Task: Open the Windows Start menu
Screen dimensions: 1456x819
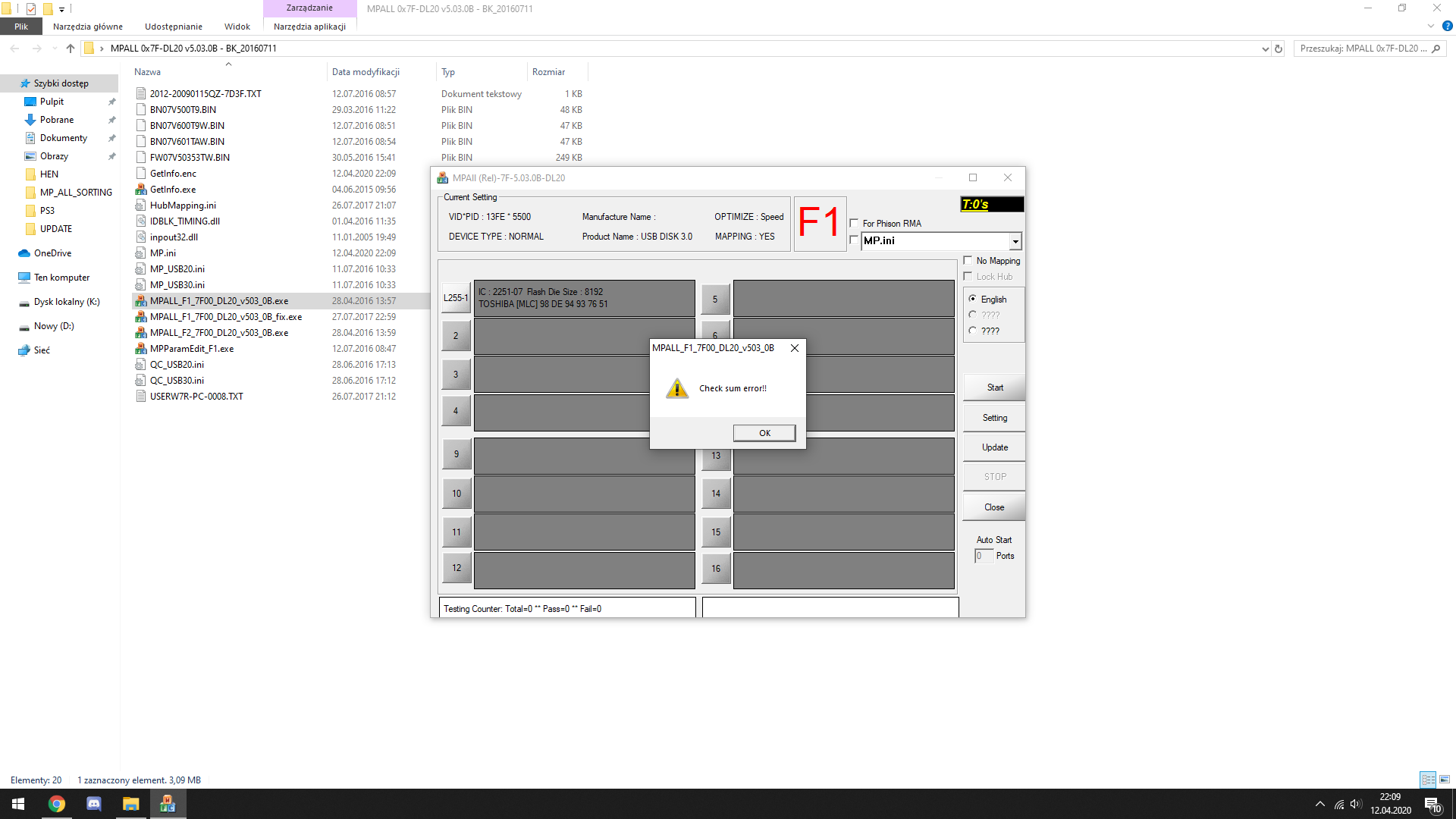Action: pyautogui.click(x=18, y=804)
